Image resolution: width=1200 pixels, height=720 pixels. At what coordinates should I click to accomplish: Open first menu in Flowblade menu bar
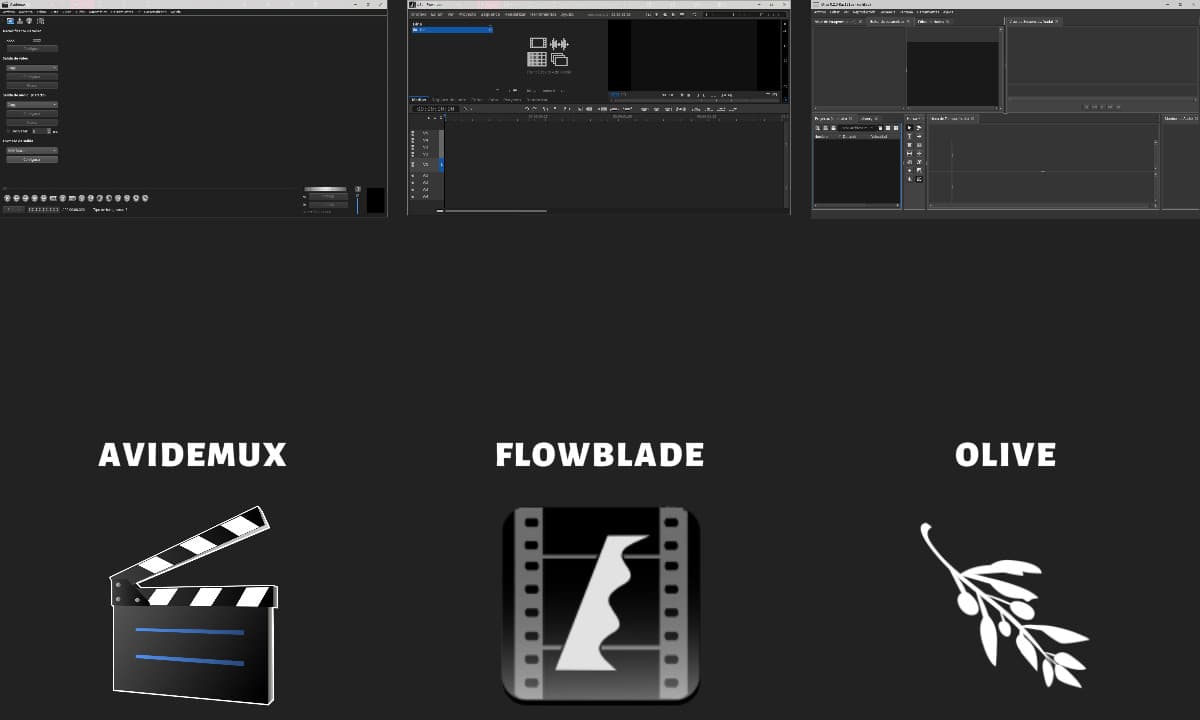[418, 14]
